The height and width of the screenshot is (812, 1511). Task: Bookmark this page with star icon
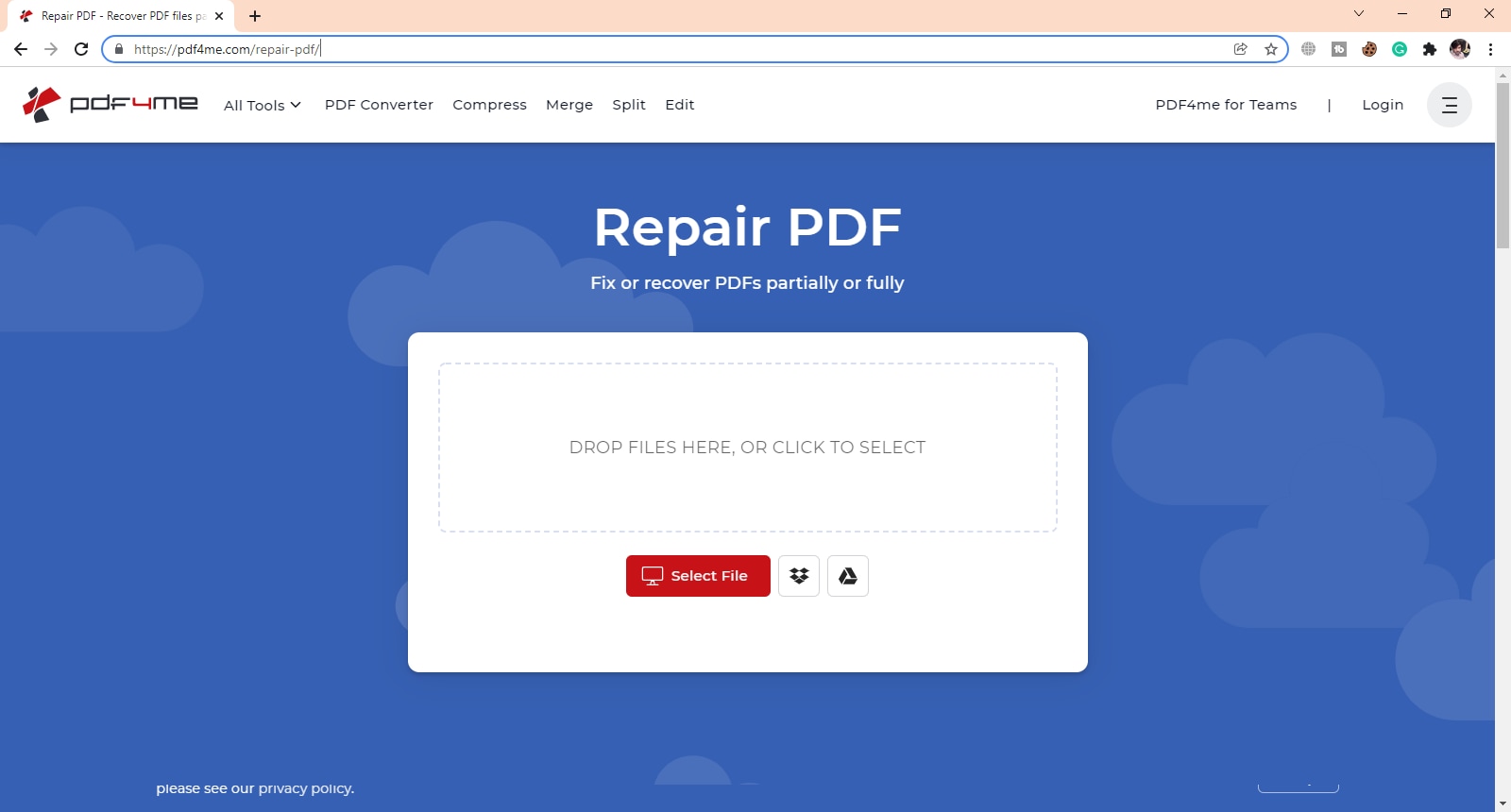[x=1271, y=49]
